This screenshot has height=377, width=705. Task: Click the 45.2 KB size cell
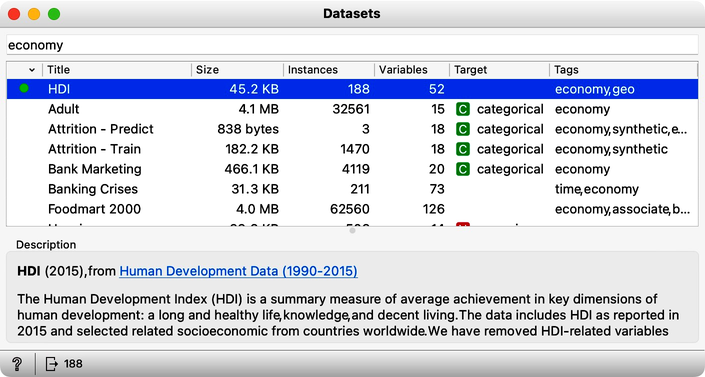tap(254, 89)
